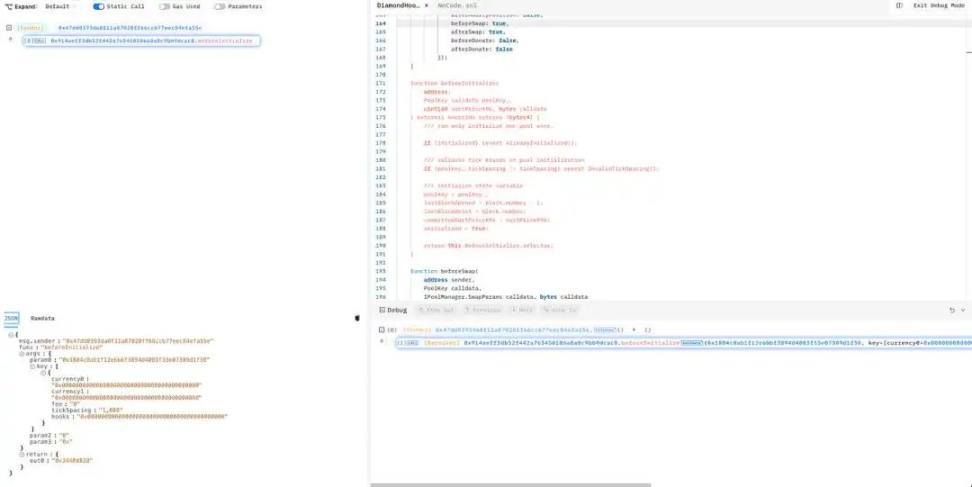Switch to the Rawdata tab
The image size is (972, 487).
[x=42, y=317]
